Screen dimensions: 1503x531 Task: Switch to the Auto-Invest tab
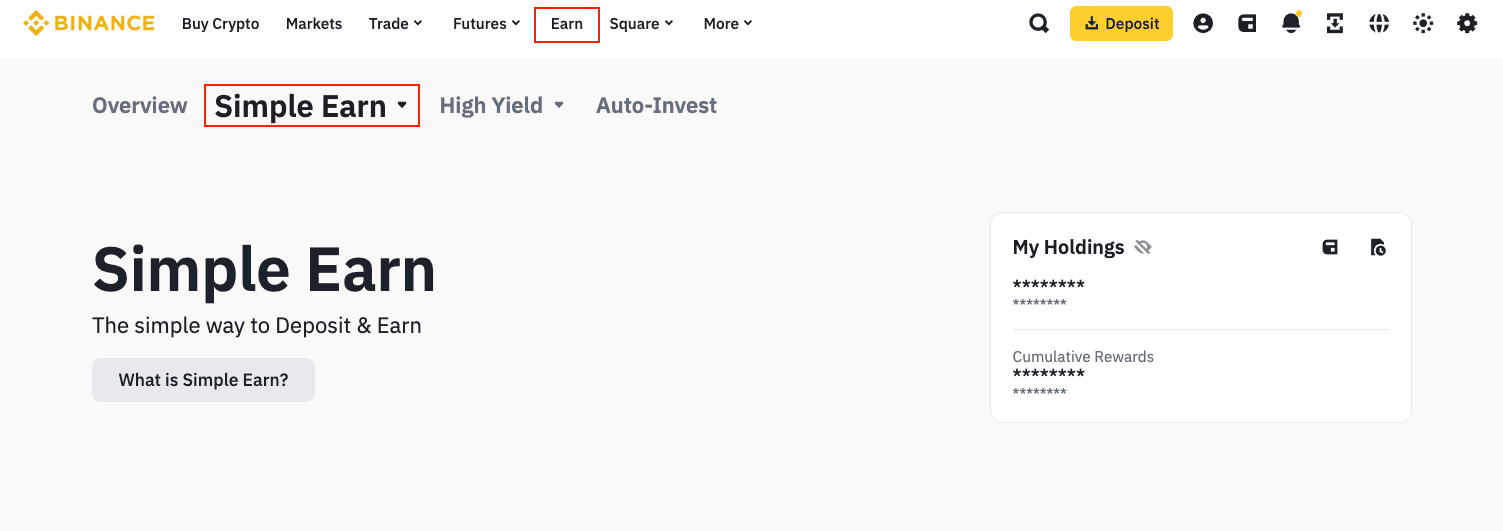click(656, 106)
